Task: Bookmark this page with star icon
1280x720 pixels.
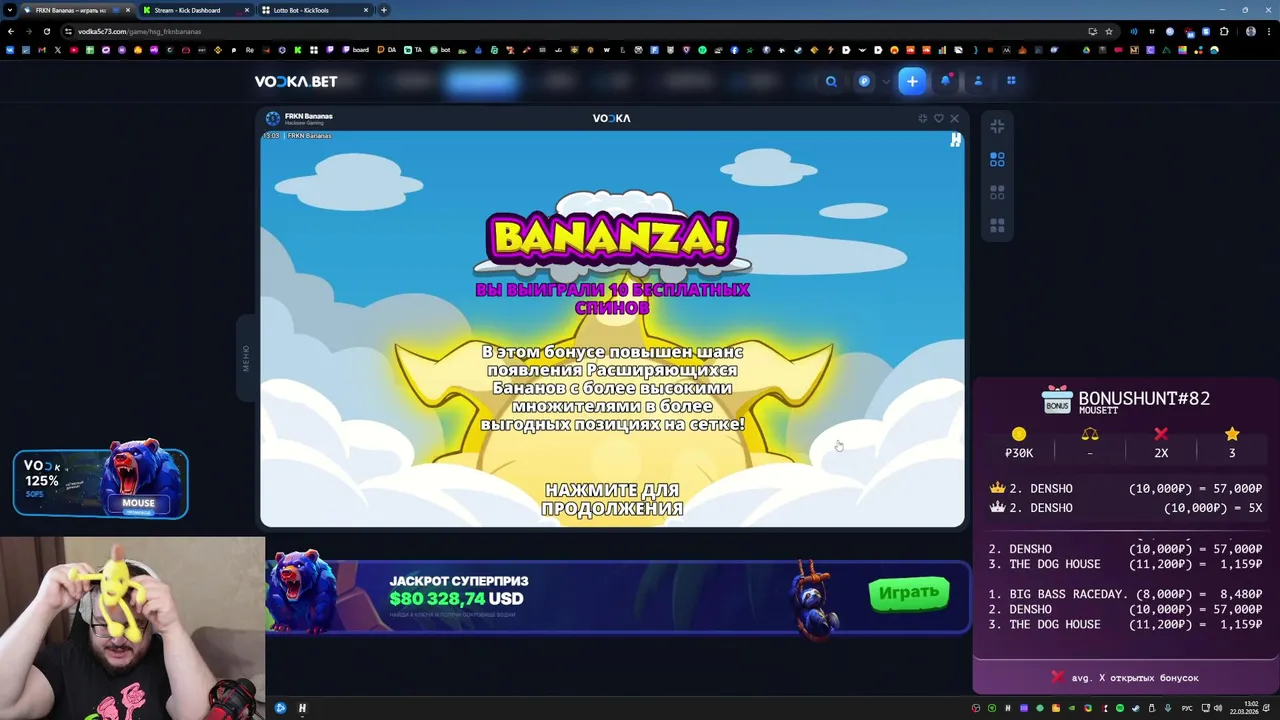Action: (x=1109, y=31)
